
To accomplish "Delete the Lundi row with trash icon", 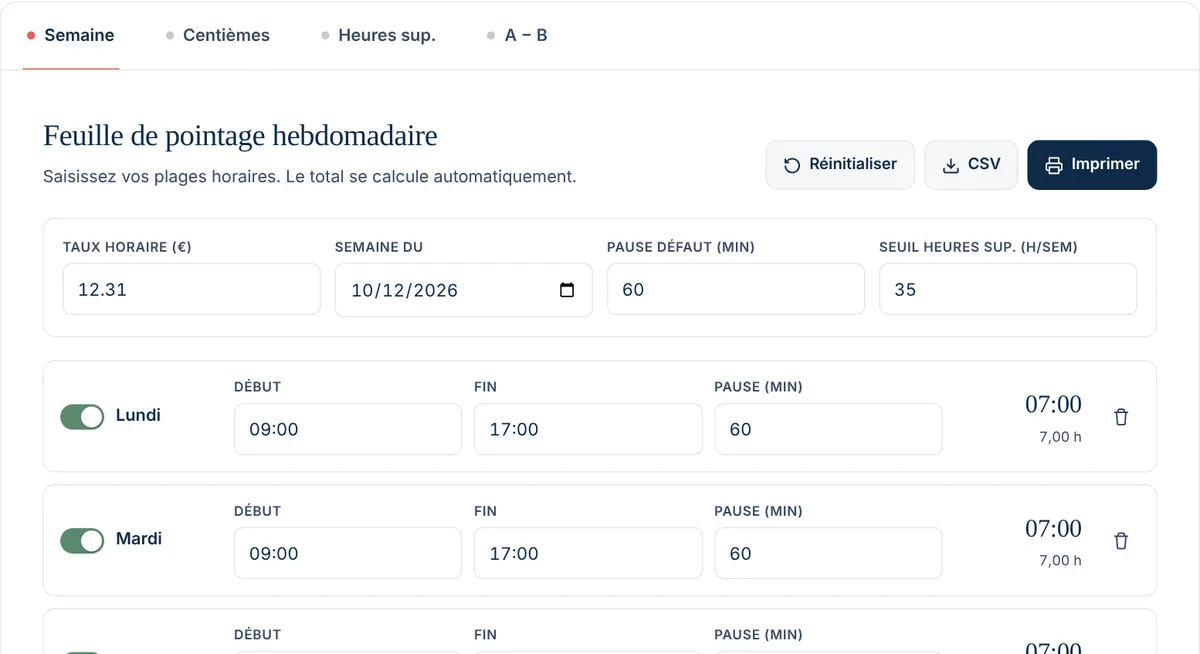I will point(1121,417).
